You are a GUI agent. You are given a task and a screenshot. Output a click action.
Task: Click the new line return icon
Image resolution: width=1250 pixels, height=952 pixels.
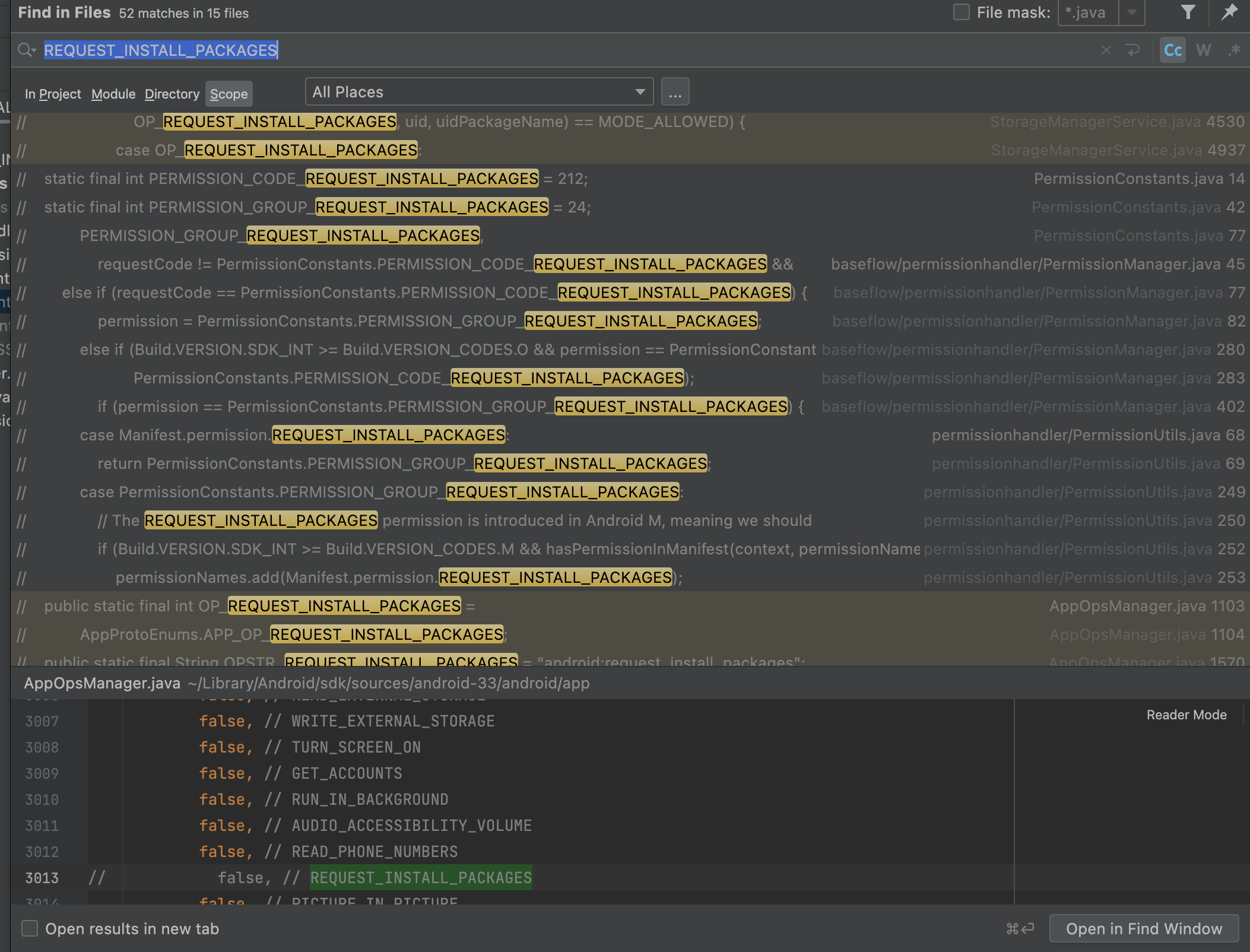(1133, 50)
